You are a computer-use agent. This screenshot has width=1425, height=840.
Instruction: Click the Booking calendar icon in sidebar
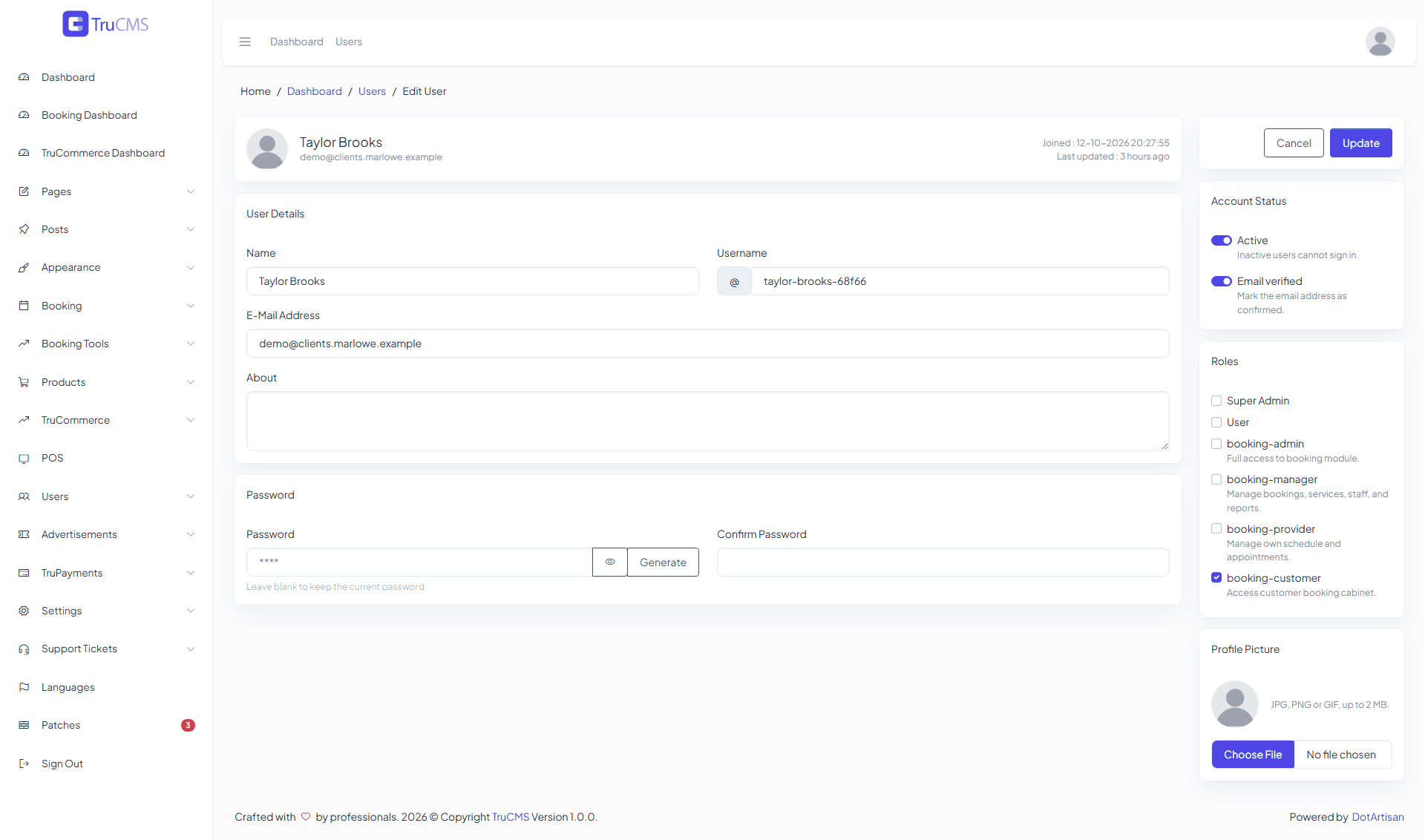click(24, 306)
